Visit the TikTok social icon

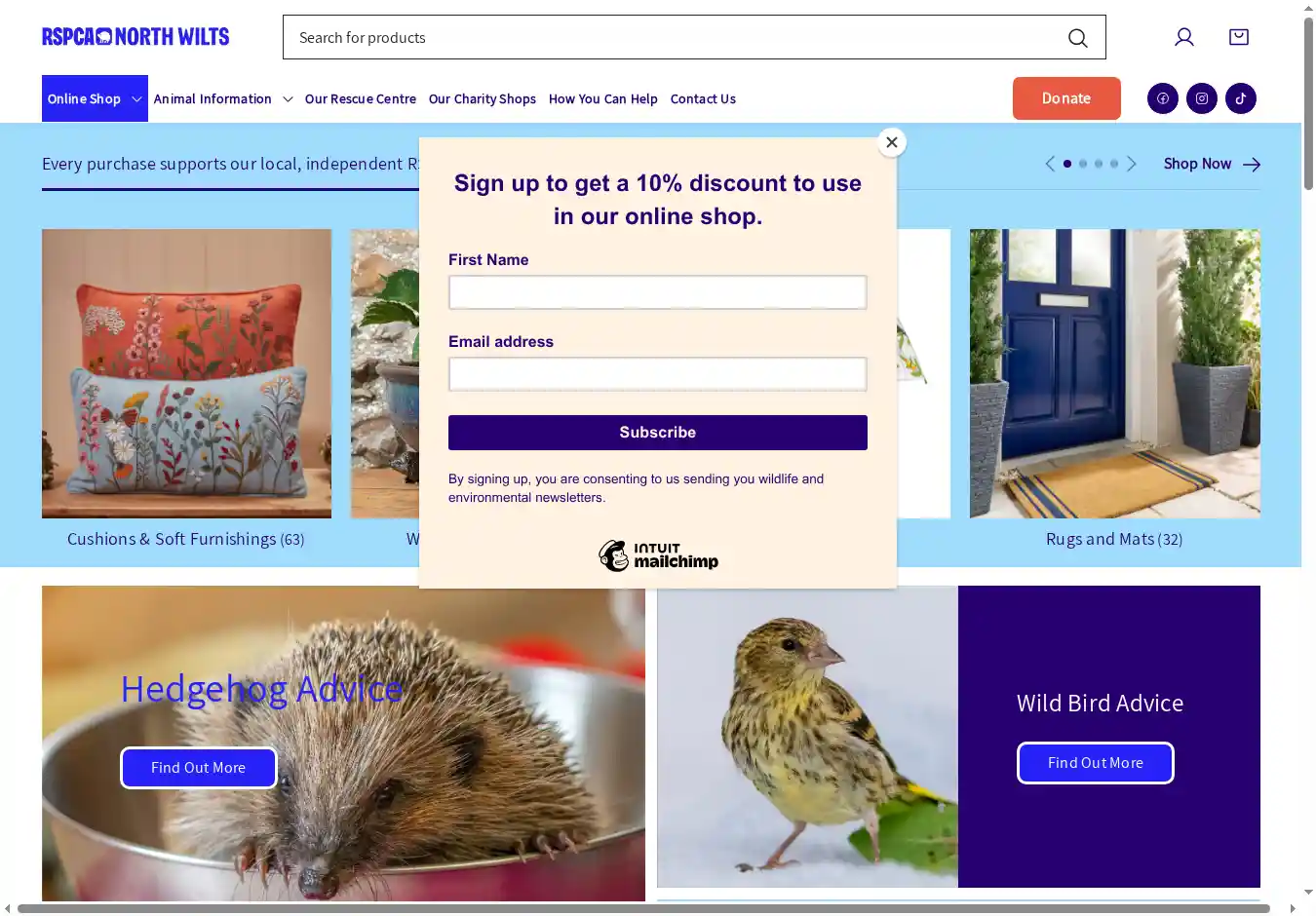1241,98
